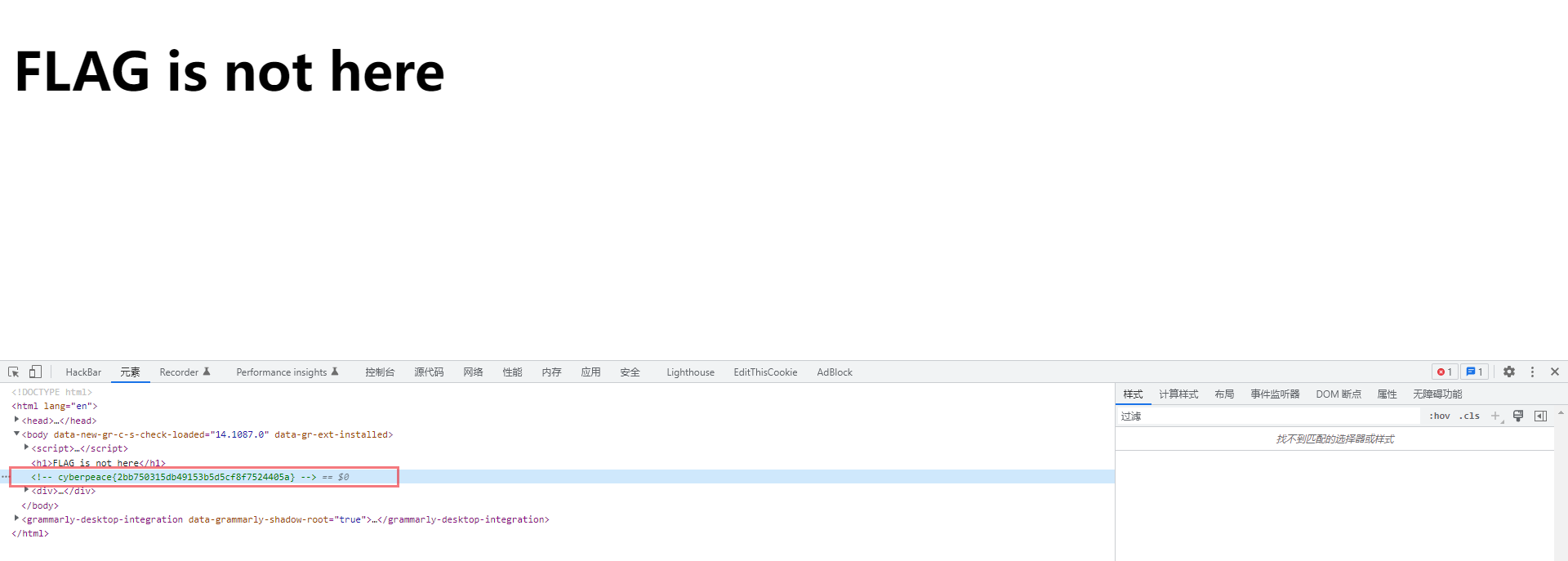Activate the inspect element picker icon
The height and width of the screenshot is (561, 1568).
point(14,372)
